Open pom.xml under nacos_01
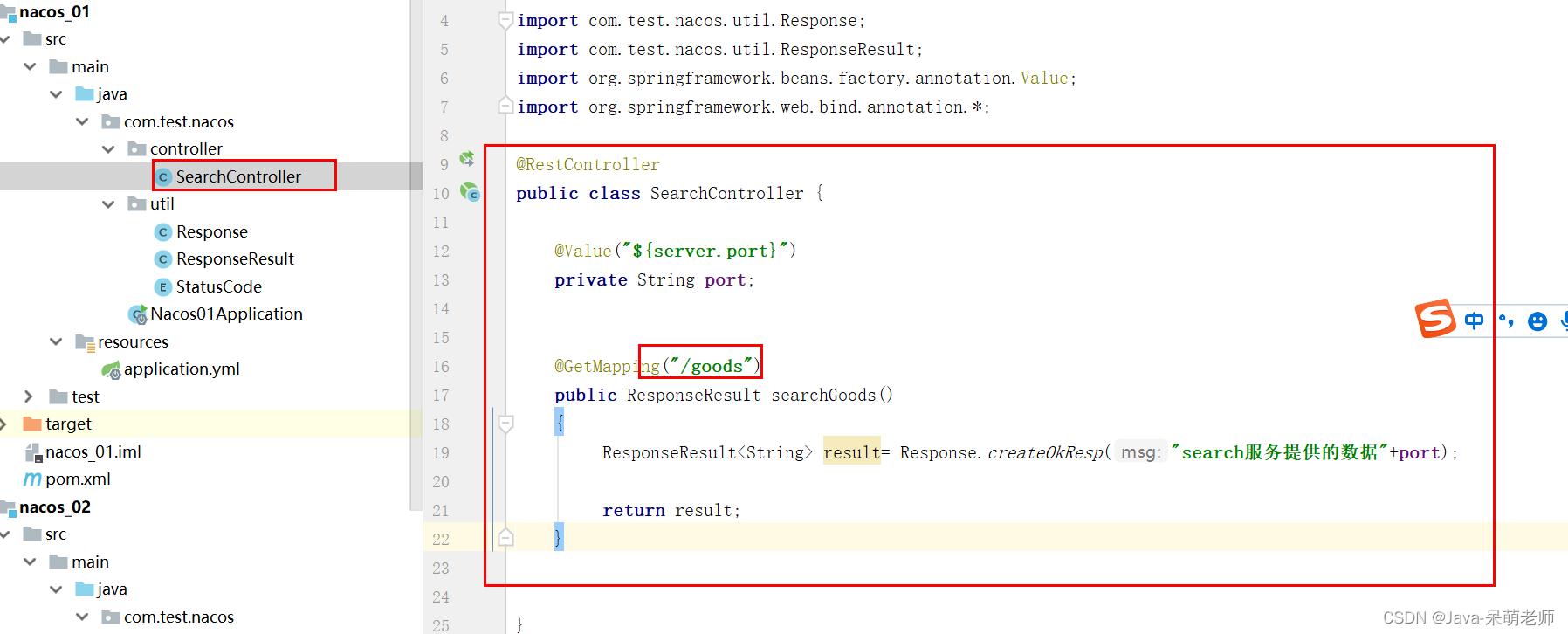 tap(78, 479)
